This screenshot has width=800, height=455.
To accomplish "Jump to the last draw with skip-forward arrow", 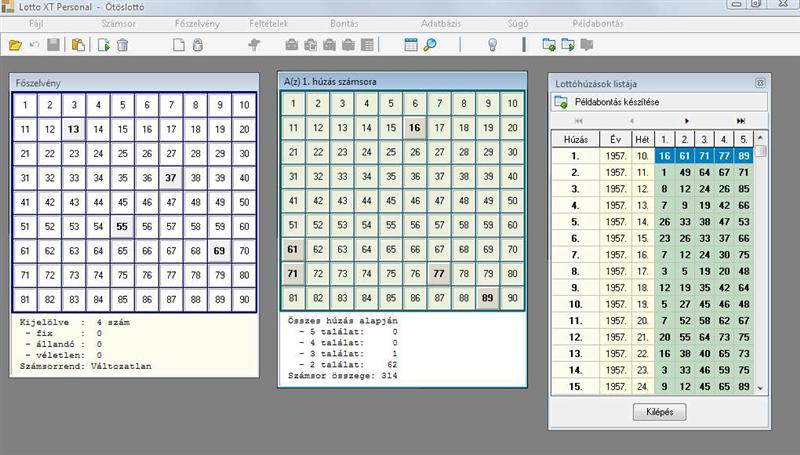I will (x=741, y=121).
